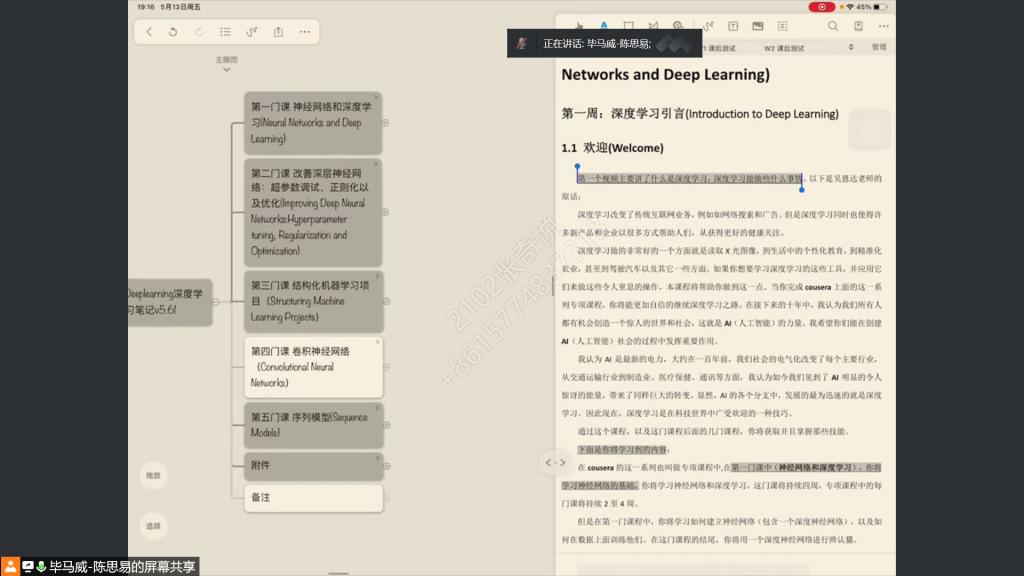
Task: Go back using the left chevron
Action: click(x=149, y=32)
